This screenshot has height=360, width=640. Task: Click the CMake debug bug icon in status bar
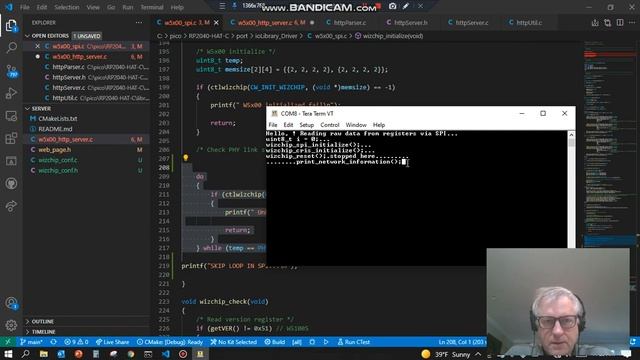coord(312,342)
